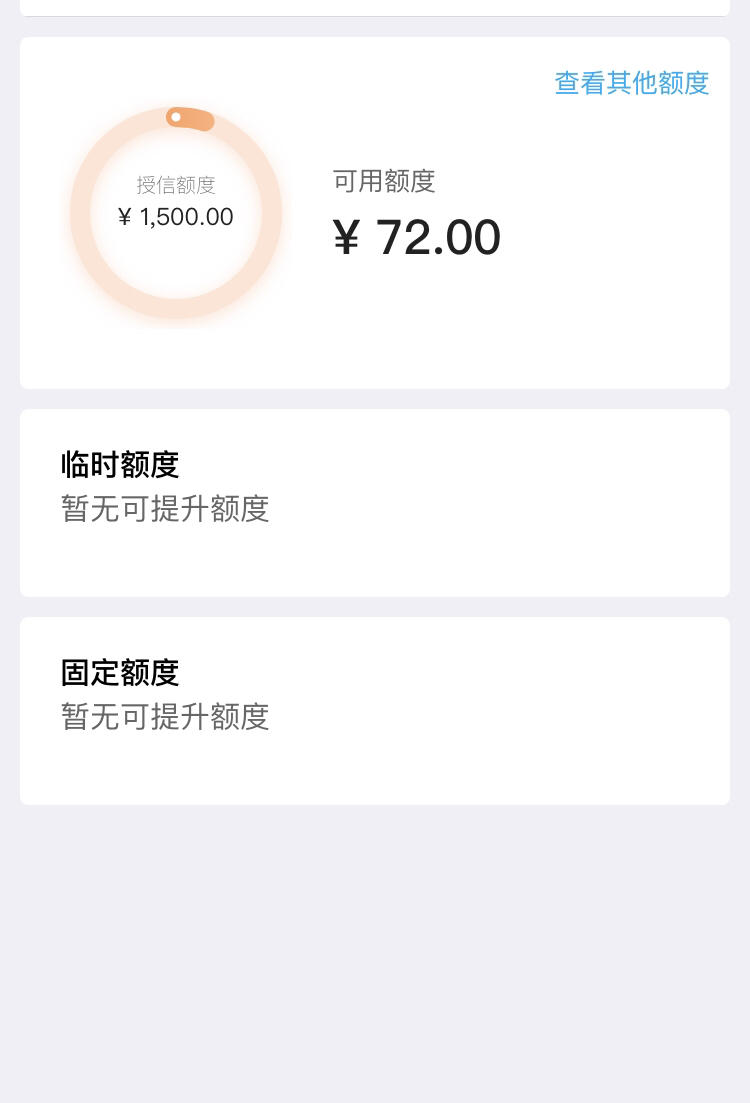Image resolution: width=750 pixels, height=1103 pixels.
Task: Select the 可用额度 label
Action: click(x=384, y=181)
